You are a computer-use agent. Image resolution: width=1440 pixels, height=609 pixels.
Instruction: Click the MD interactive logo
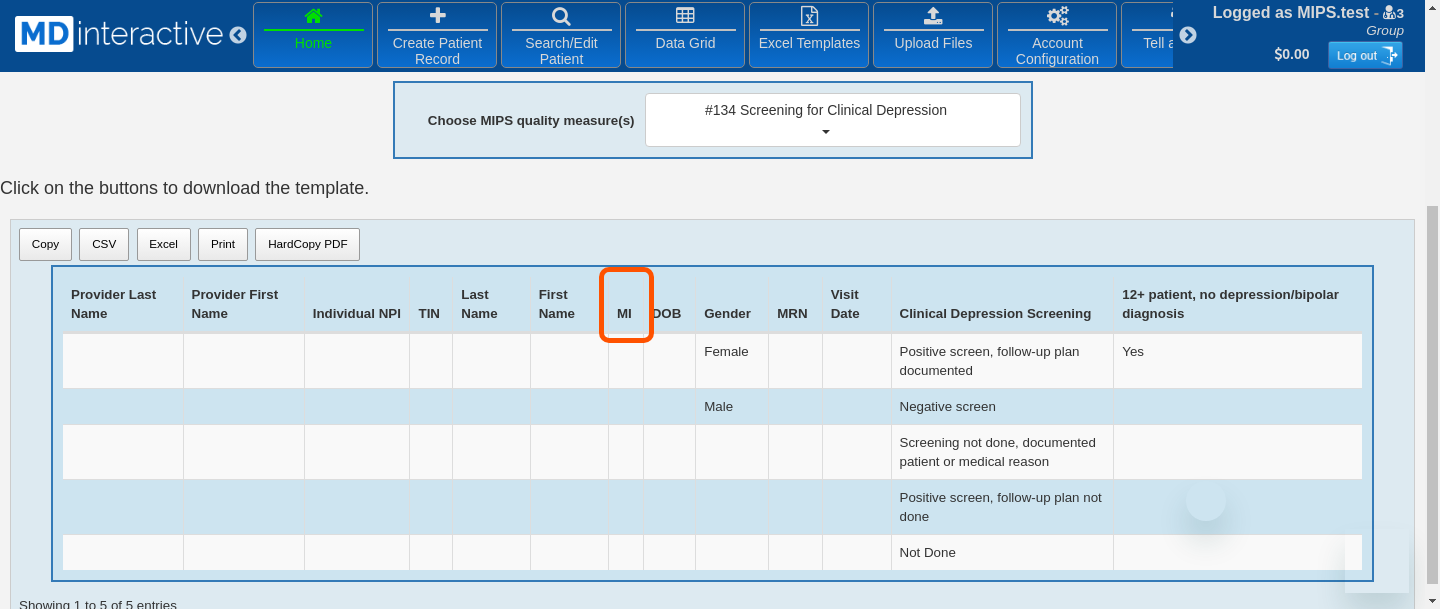point(119,34)
